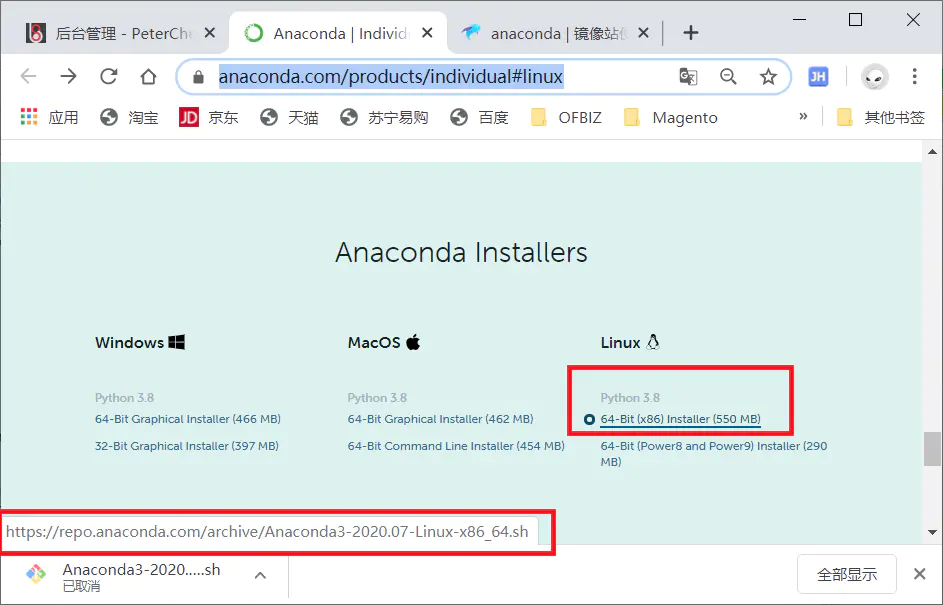
Task: Open the user profile avatar
Action: 874,77
